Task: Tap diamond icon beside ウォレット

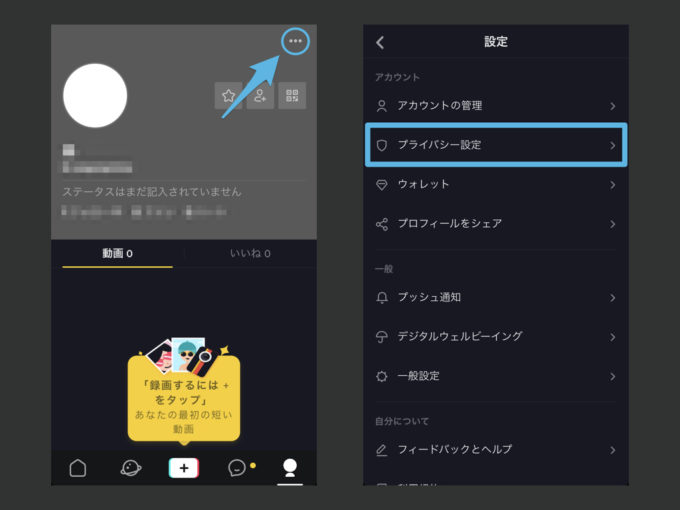Action: [382, 185]
